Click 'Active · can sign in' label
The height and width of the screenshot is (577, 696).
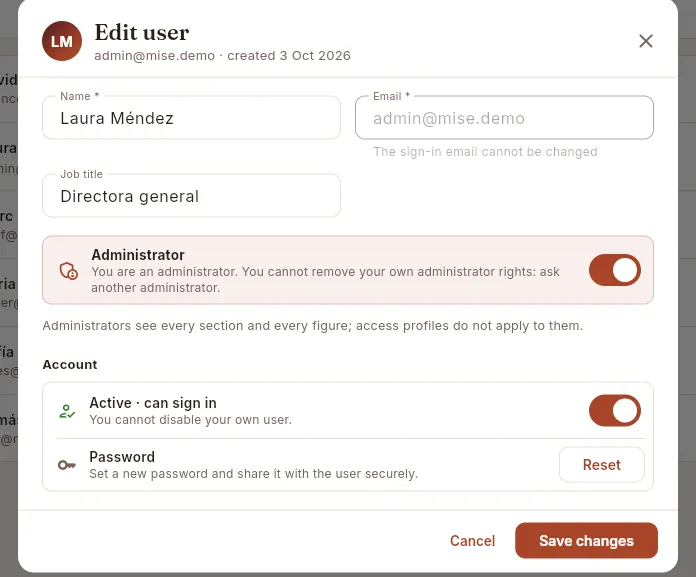point(153,403)
